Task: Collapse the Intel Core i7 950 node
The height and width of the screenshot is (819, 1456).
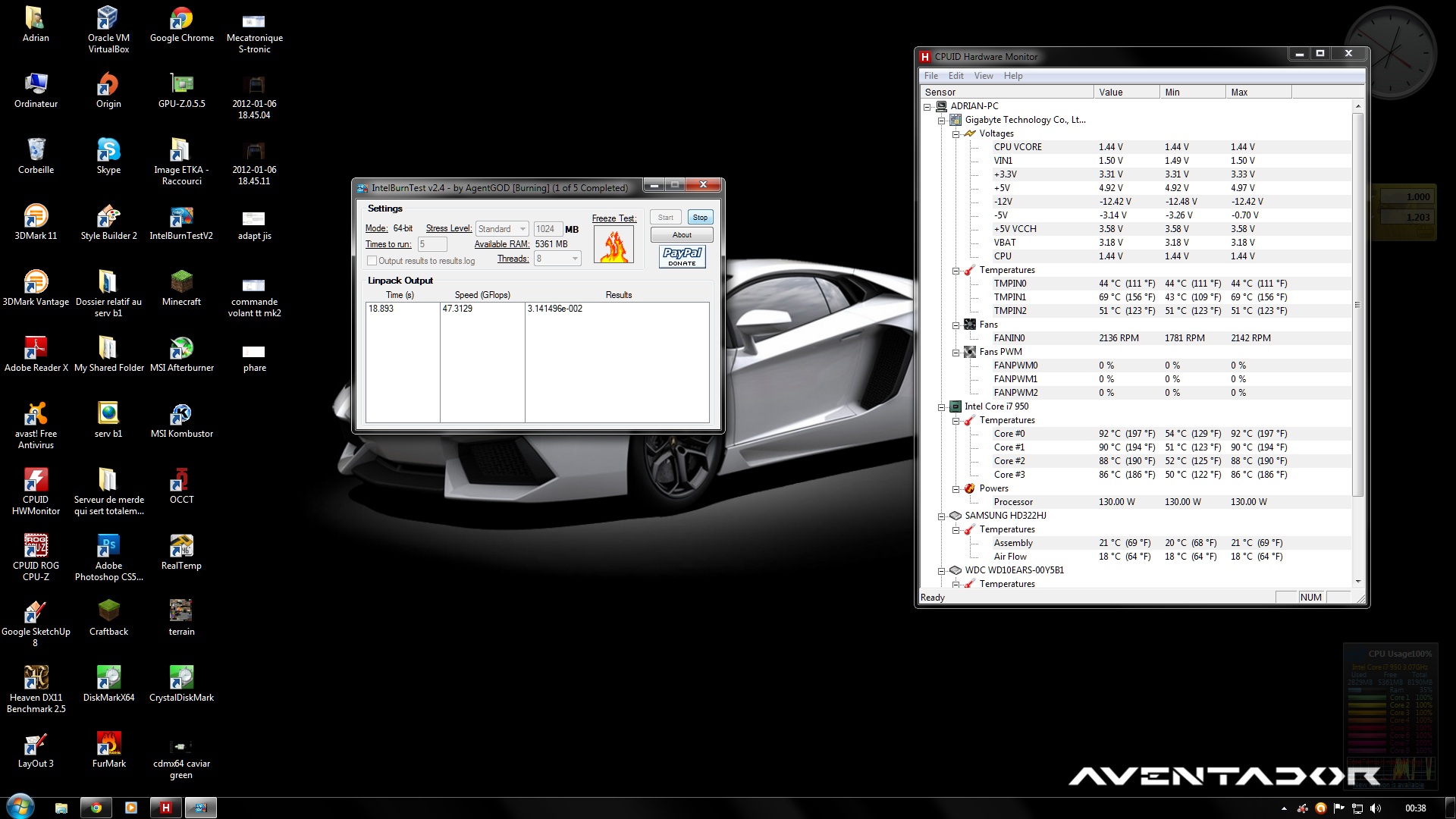Action: (x=942, y=406)
